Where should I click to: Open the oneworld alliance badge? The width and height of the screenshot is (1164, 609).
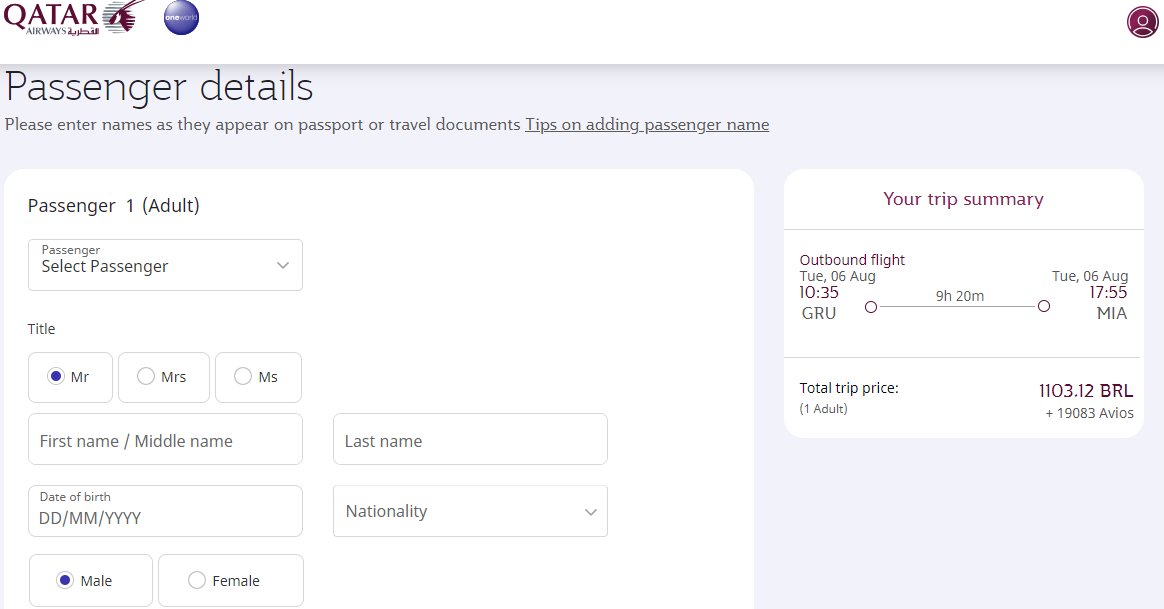(x=181, y=17)
